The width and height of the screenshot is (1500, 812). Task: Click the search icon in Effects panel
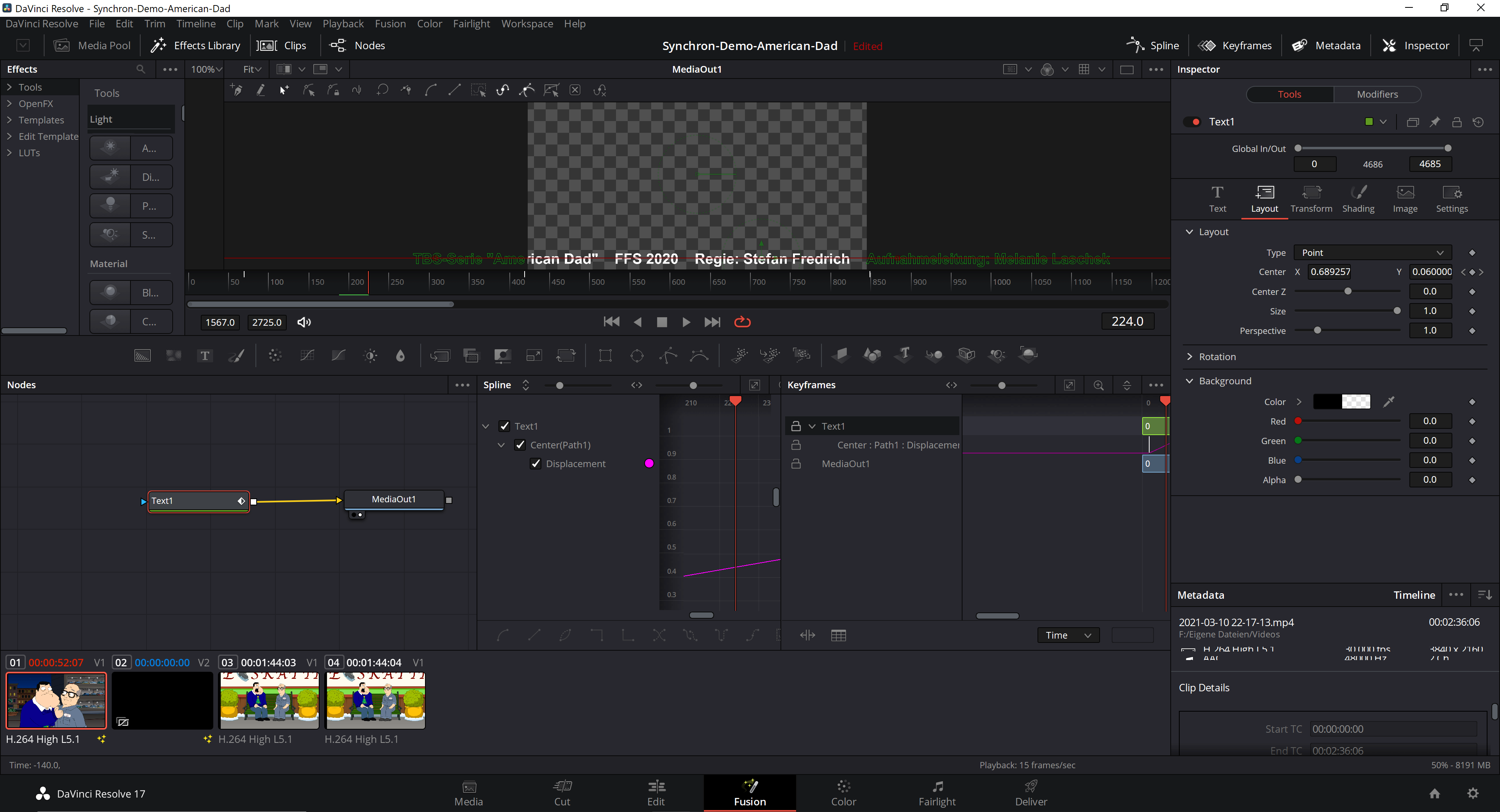coord(140,69)
